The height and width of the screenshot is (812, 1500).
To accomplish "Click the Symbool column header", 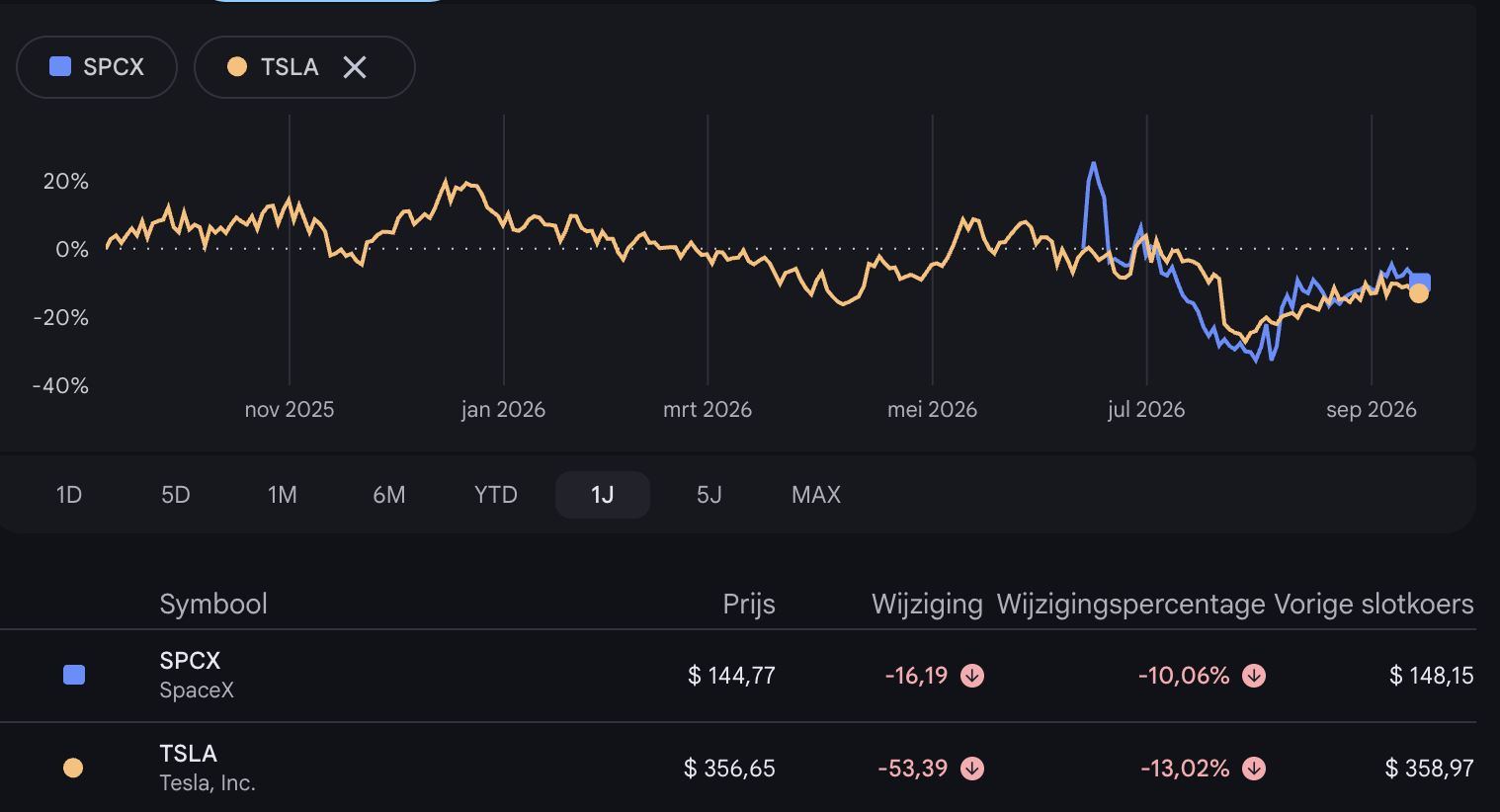I will pyautogui.click(x=213, y=604).
